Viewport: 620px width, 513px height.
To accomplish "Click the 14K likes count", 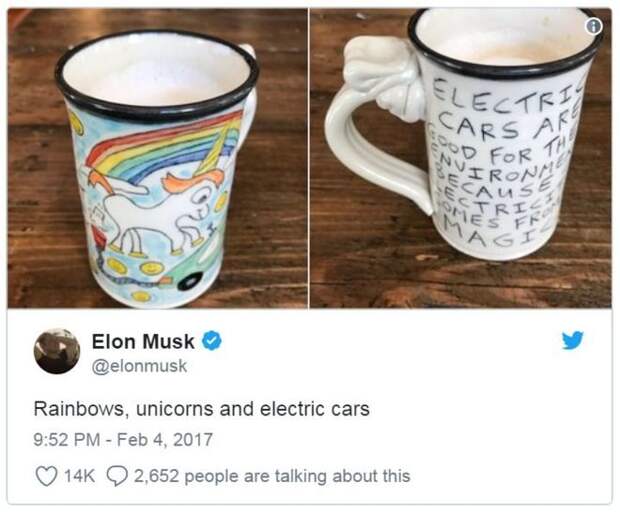I will (79, 476).
